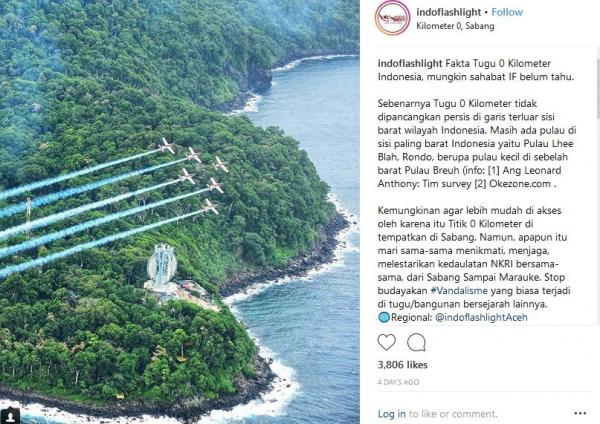Click the caption author name indoflashlight
Image resolution: width=600 pixels, height=424 pixels.
410,63
